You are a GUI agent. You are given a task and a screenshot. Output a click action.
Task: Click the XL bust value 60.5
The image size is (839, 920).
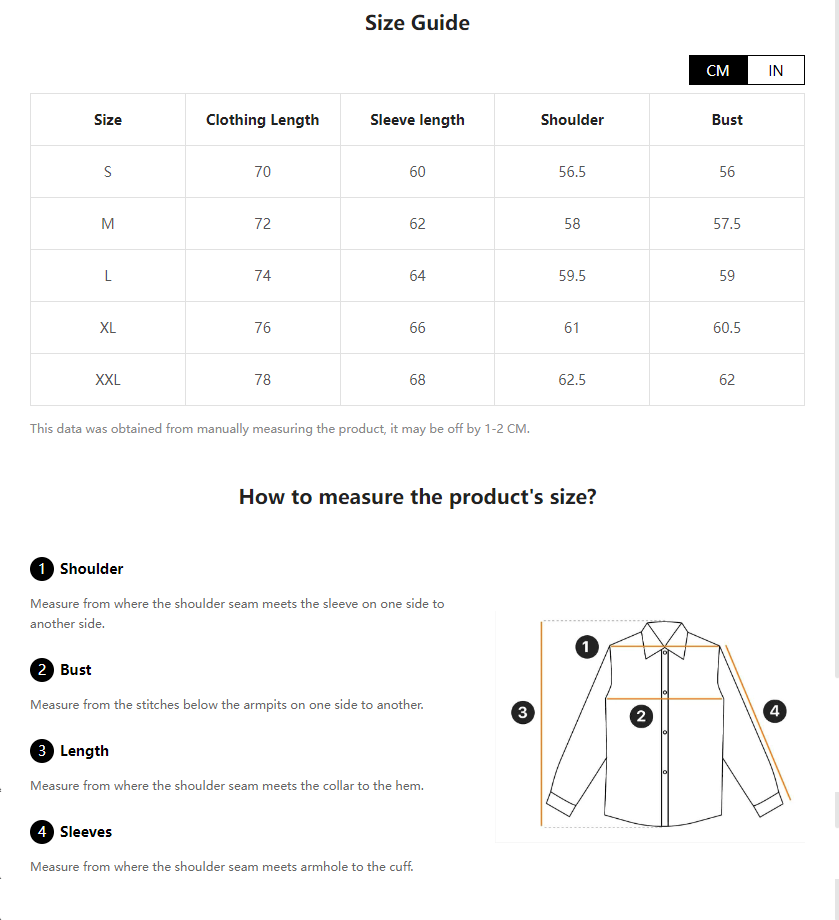pos(727,328)
